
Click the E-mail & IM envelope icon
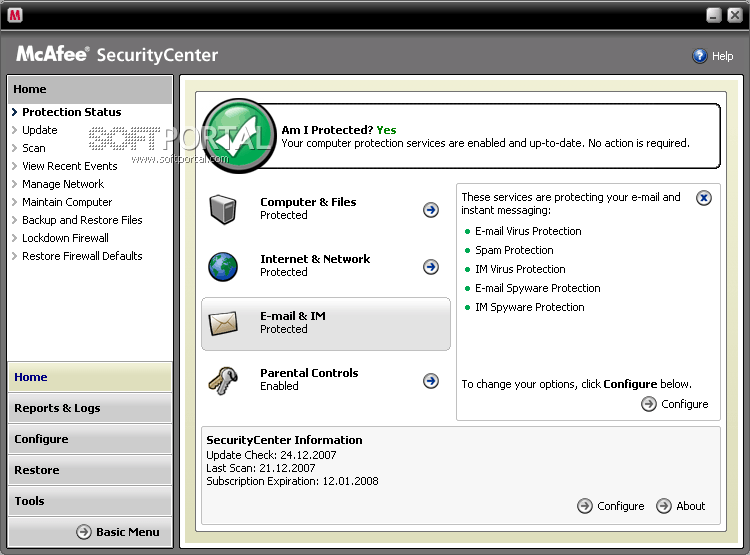click(x=223, y=323)
